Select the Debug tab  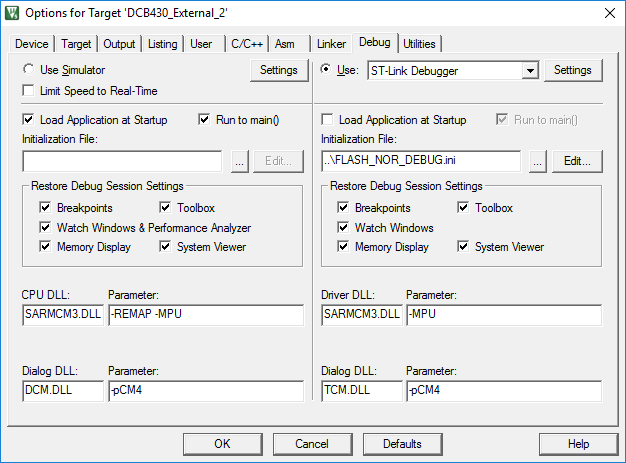tap(374, 42)
